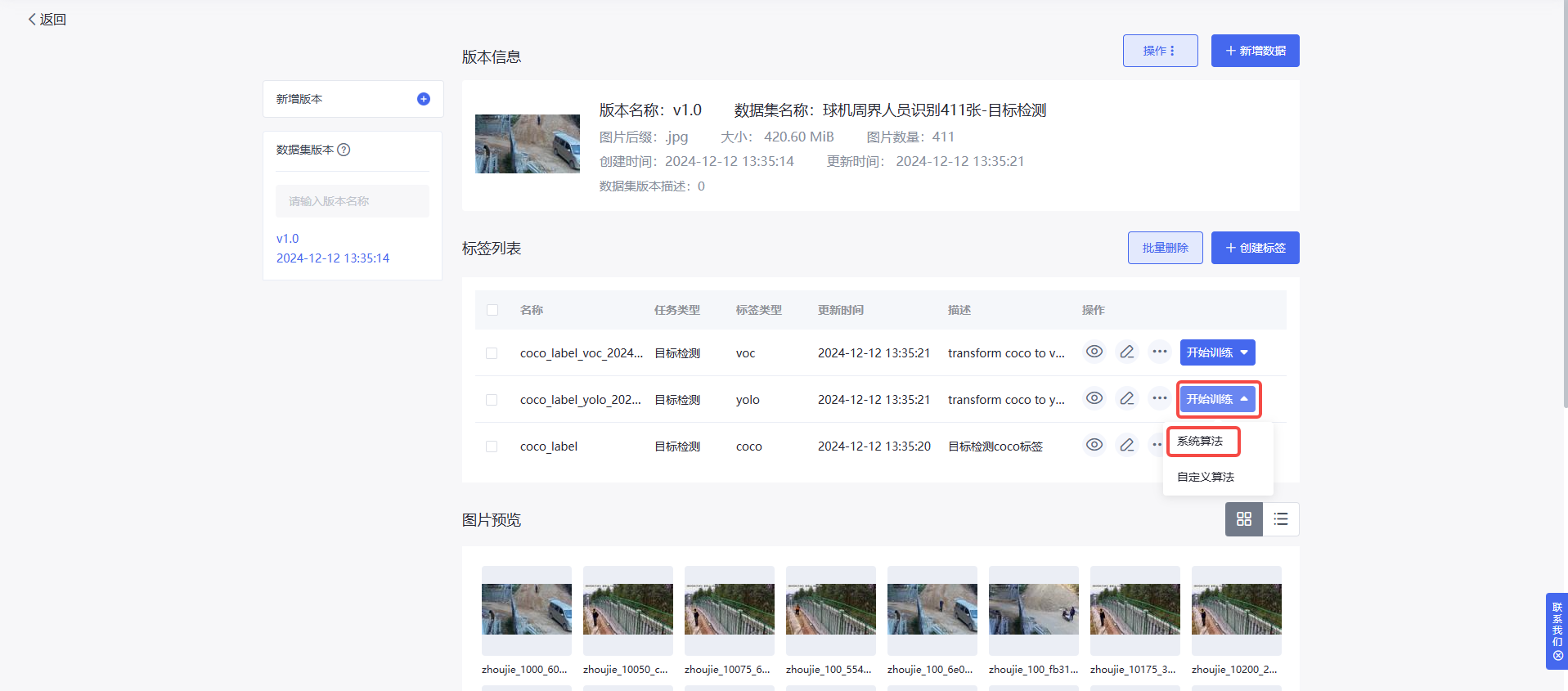
Task: View the coco_label_voc label with eye icon
Action: click(1094, 352)
